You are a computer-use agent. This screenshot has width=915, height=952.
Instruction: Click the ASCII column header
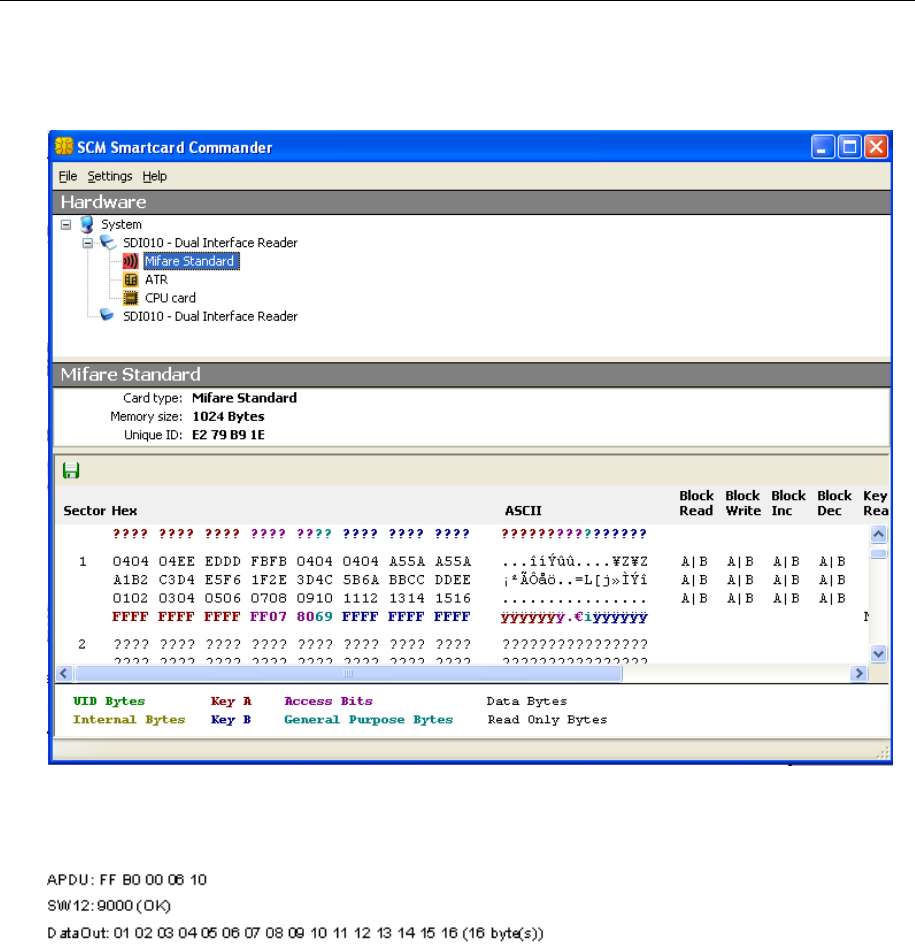coord(523,511)
